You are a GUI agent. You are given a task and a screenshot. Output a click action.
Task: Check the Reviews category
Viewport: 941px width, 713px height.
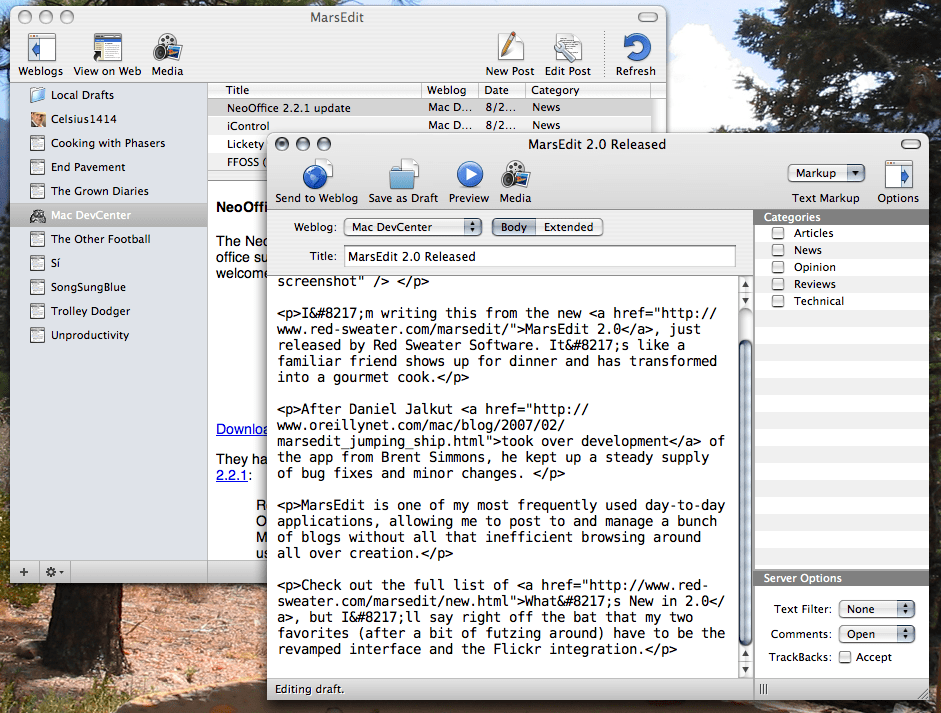pyautogui.click(x=778, y=284)
